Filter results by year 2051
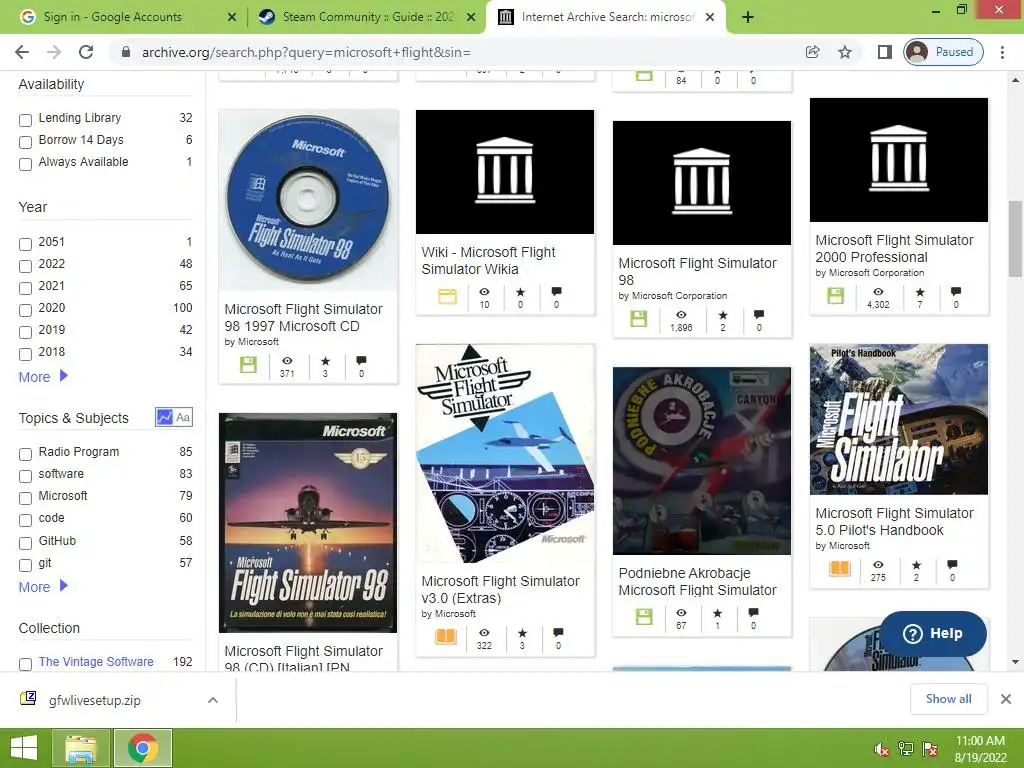 (x=25, y=244)
